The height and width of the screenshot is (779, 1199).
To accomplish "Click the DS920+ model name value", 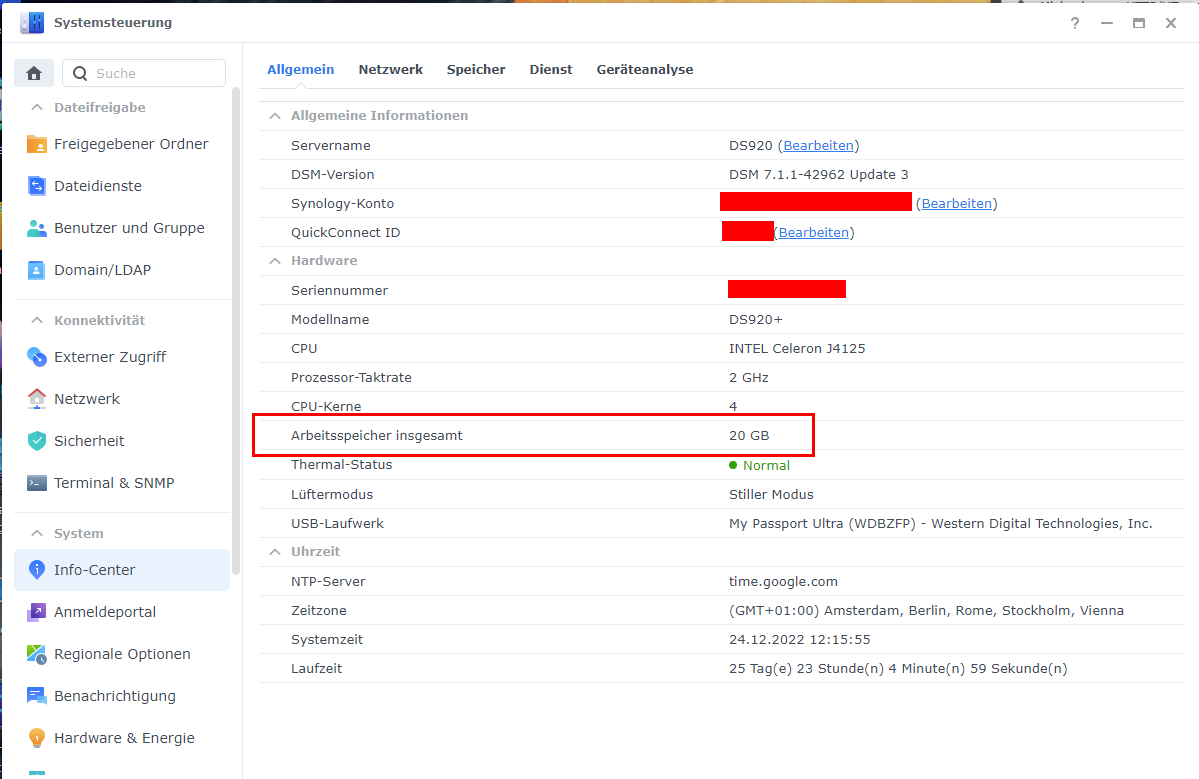I will 755,320.
